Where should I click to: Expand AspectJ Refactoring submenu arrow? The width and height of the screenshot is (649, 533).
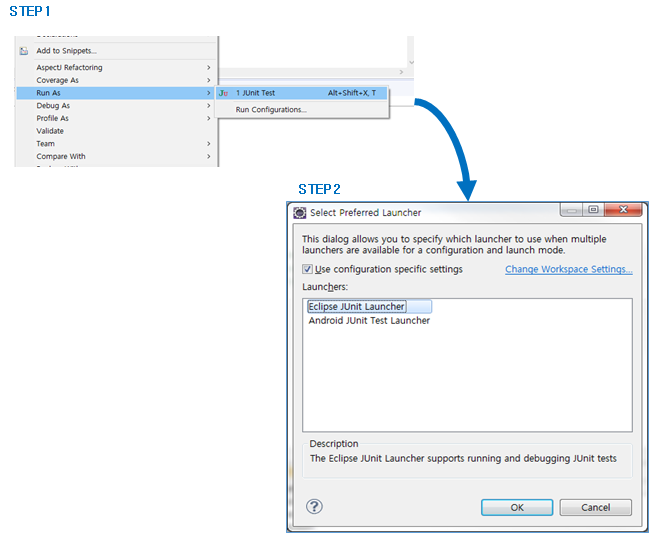(x=209, y=67)
